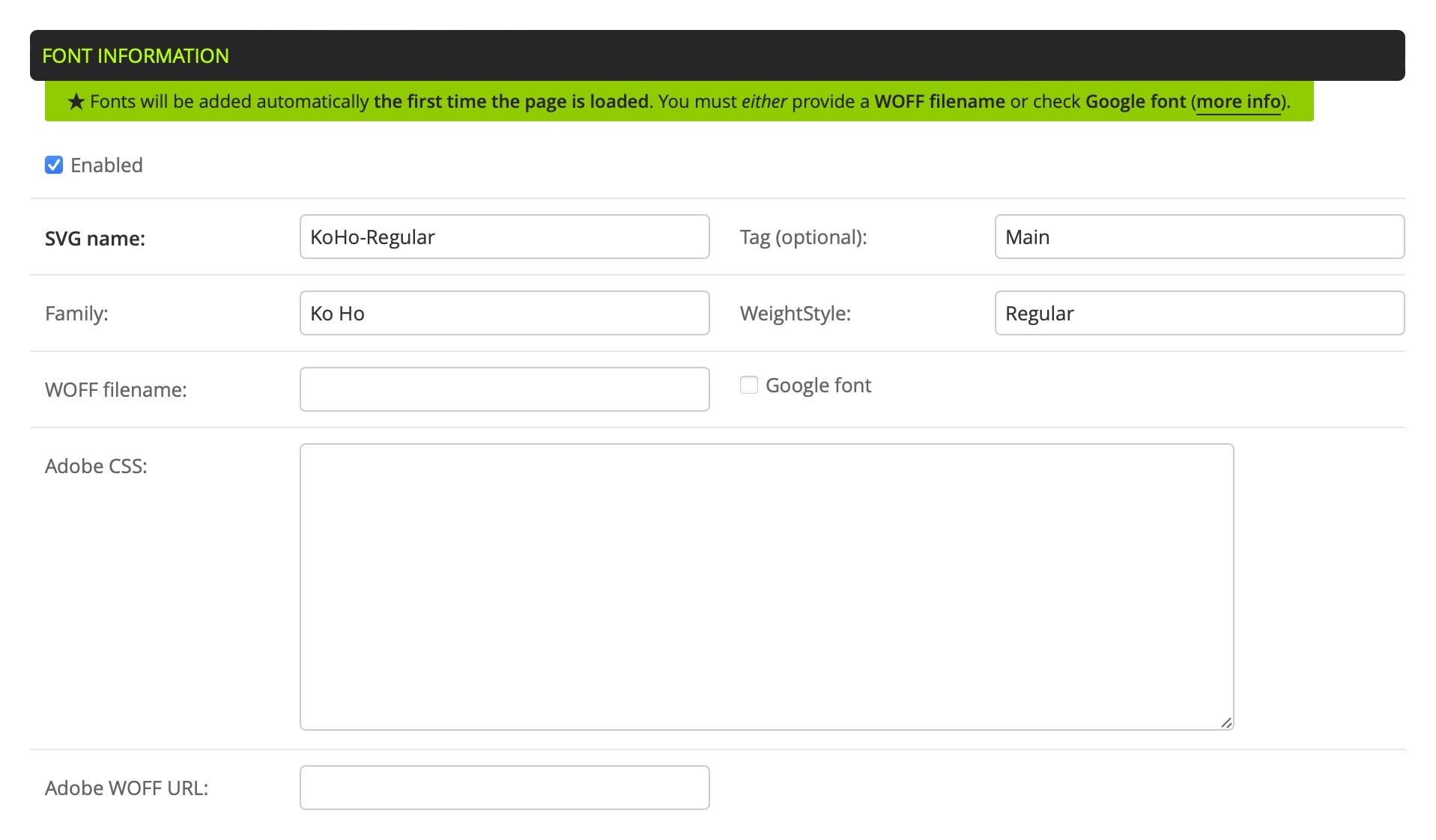
Task: Focus the SVG name field containing KoHo-Regular
Action: click(504, 237)
